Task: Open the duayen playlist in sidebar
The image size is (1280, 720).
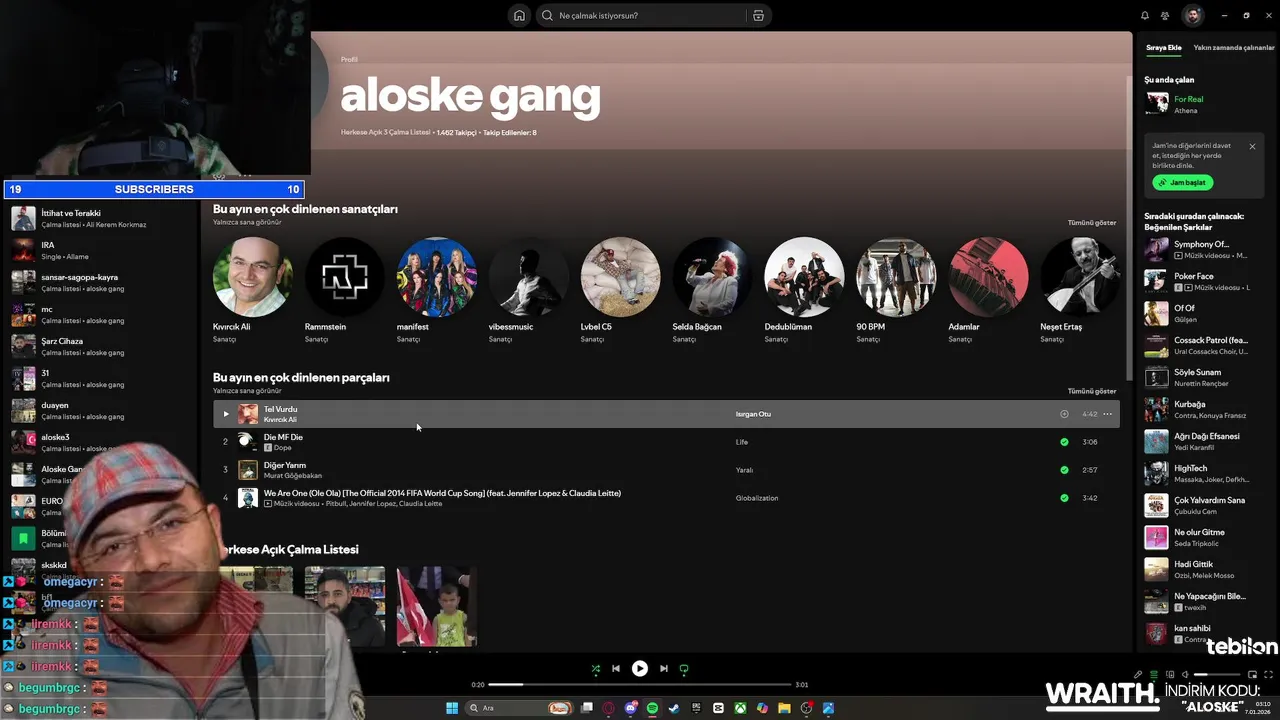Action: click(x=100, y=410)
